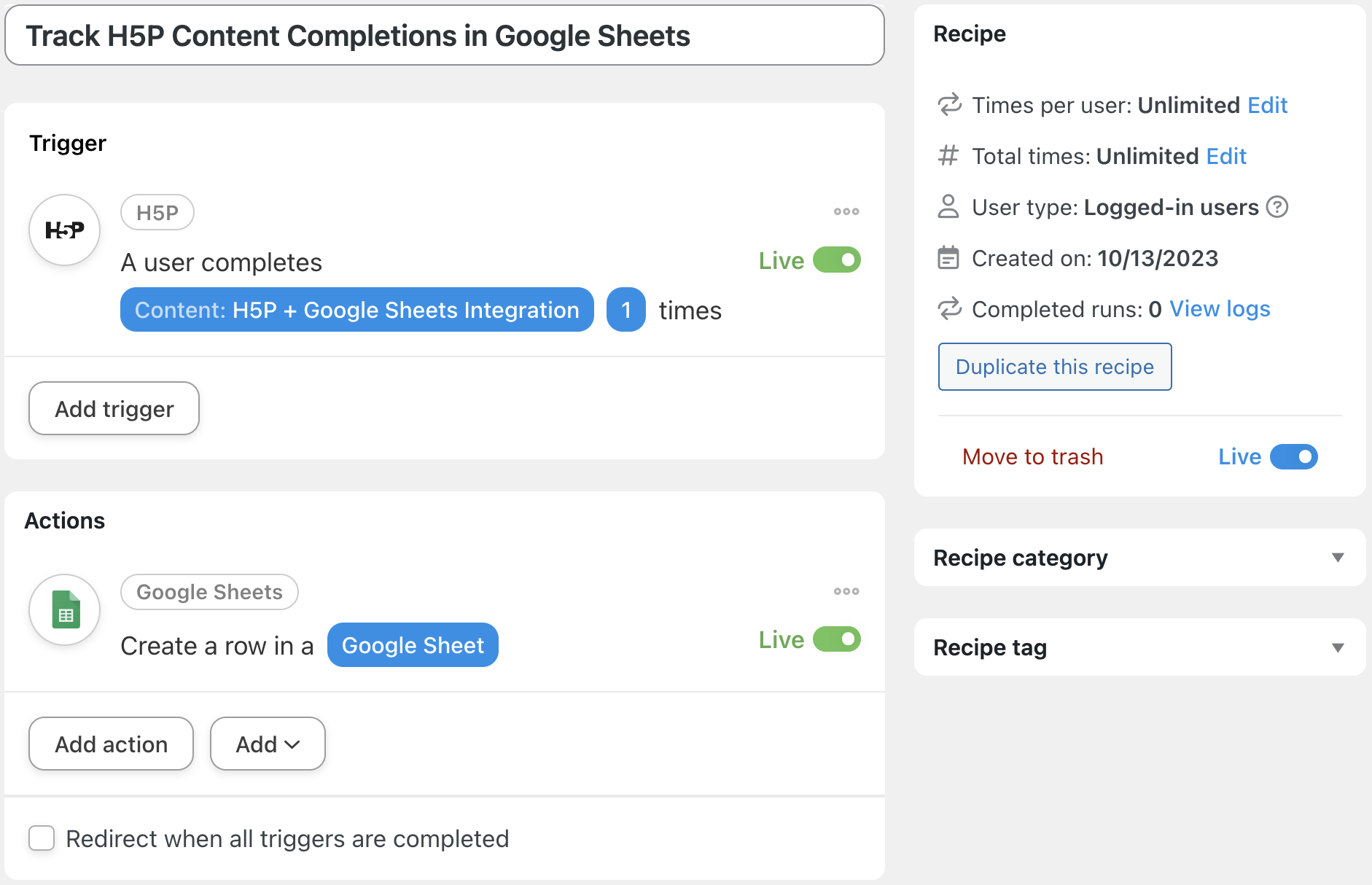The height and width of the screenshot is (885, 1372).
Task: Click the Google Sheet token in action
Action: [413, 645]
